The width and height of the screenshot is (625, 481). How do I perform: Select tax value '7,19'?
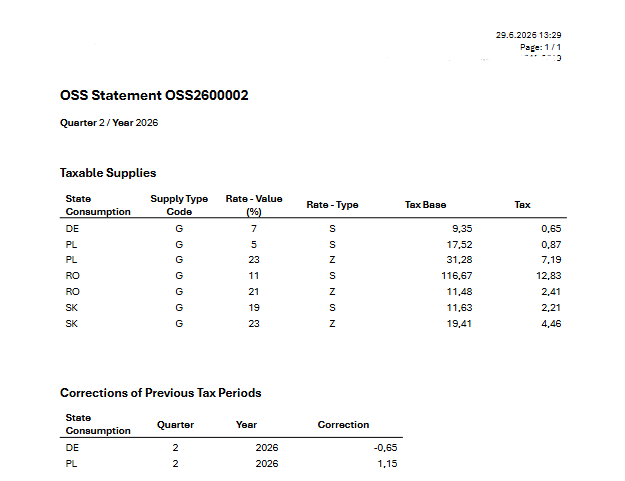pos(551,260)
